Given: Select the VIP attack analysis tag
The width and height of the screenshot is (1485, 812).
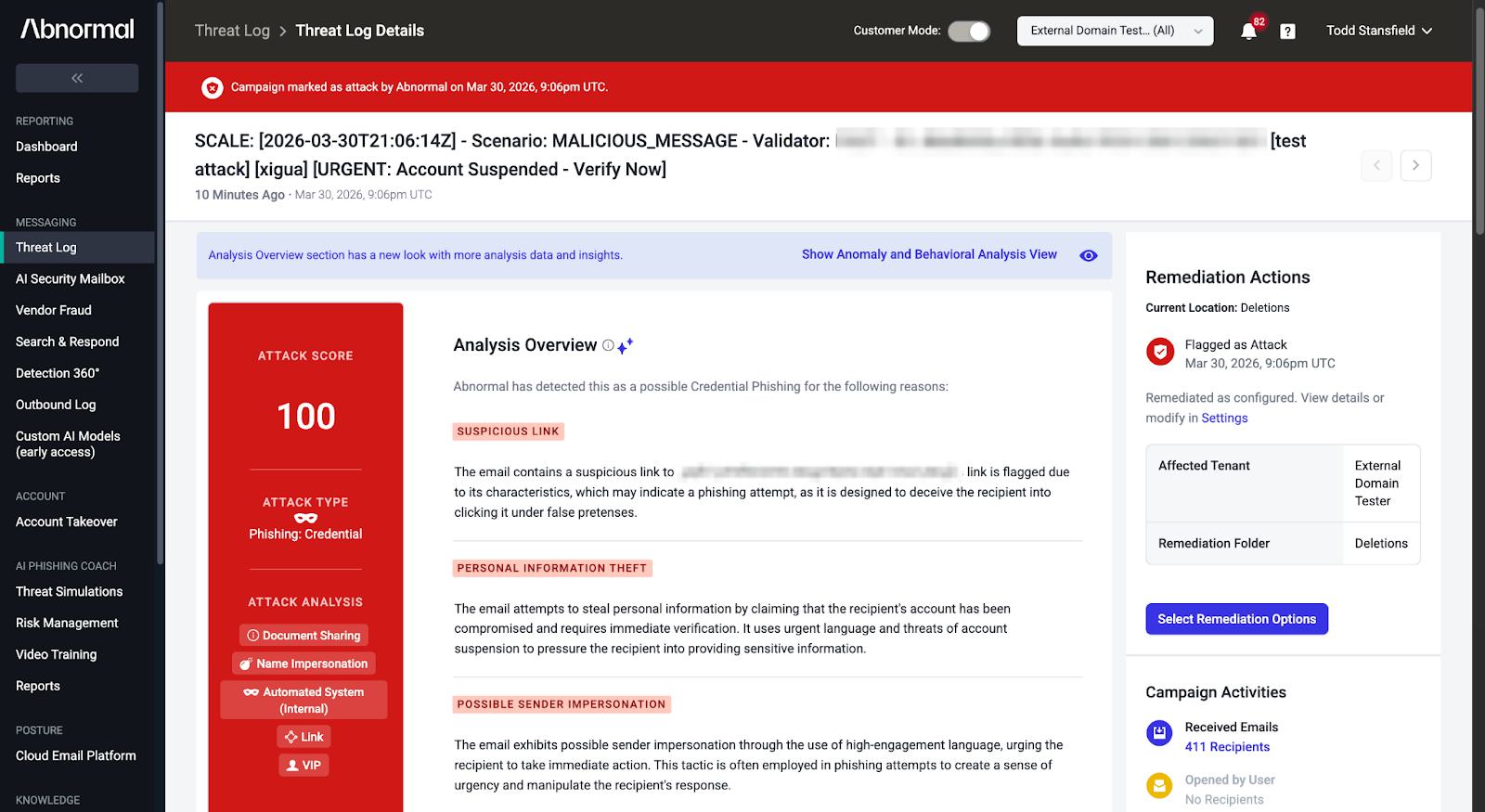Looking at the screenshot, I should click(303, 765).
